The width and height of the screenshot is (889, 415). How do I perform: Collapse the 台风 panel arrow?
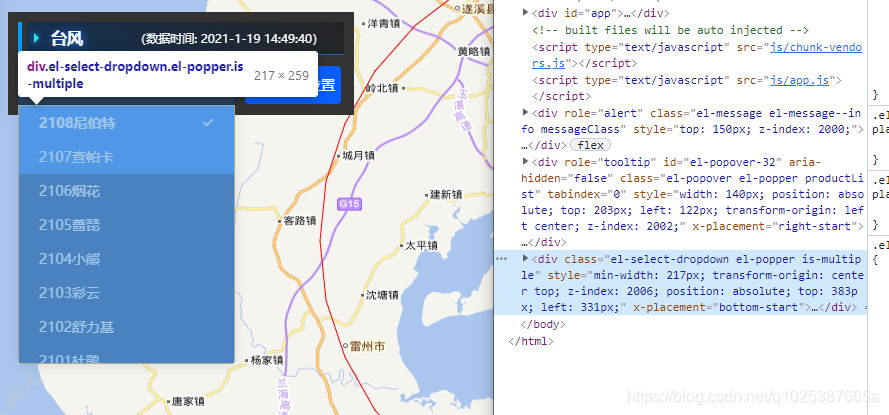[36, 39]
